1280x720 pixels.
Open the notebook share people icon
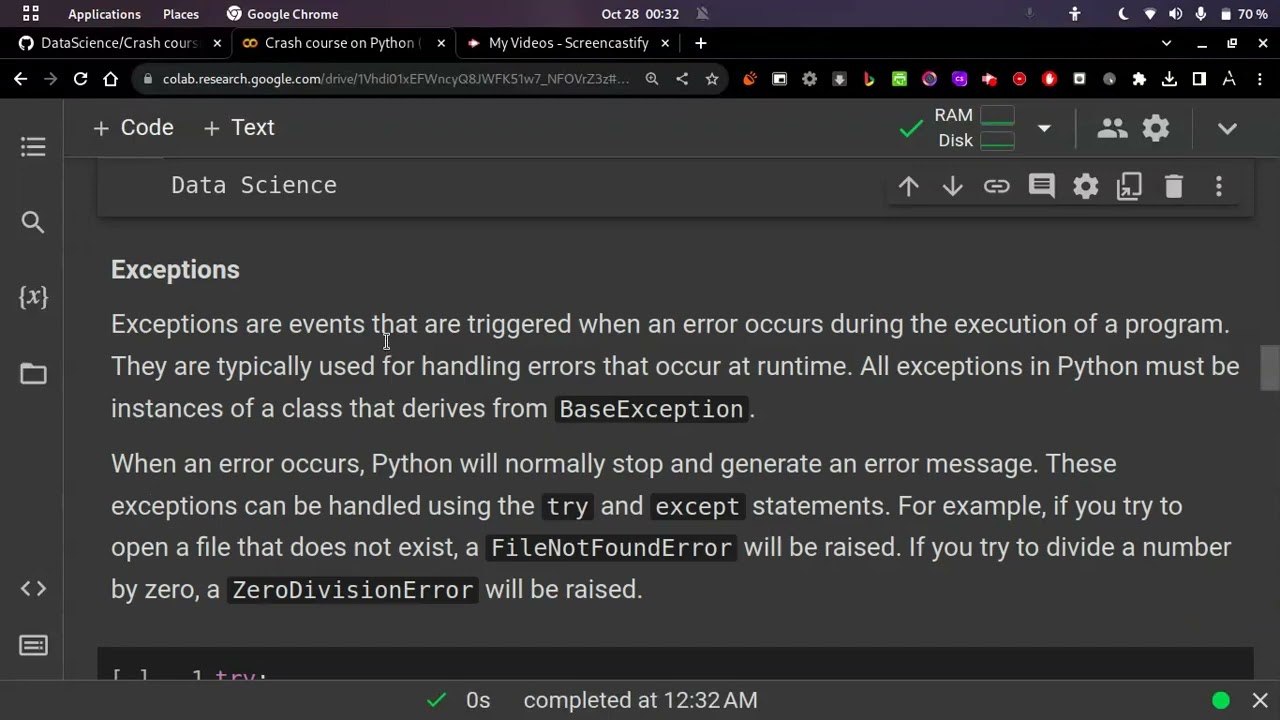(x=1112, y=128)
